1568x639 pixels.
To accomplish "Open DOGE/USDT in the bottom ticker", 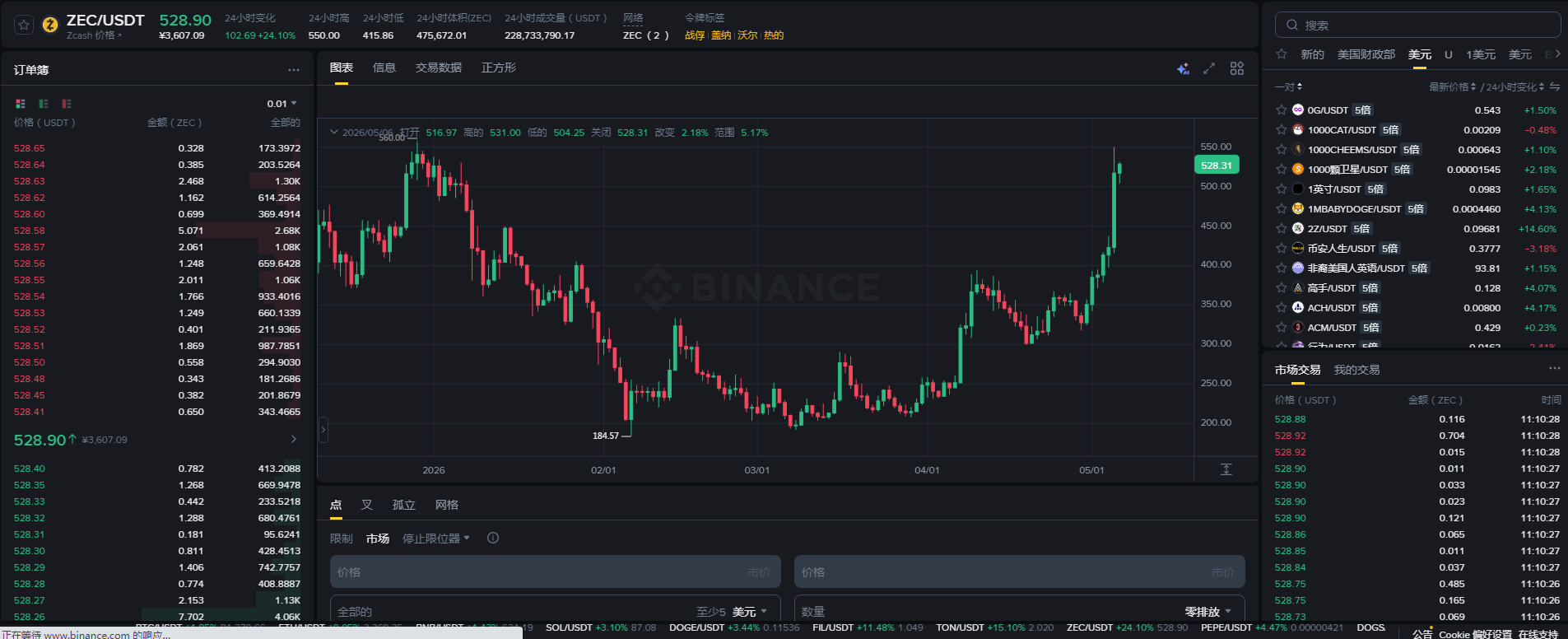I will point(734,627).
